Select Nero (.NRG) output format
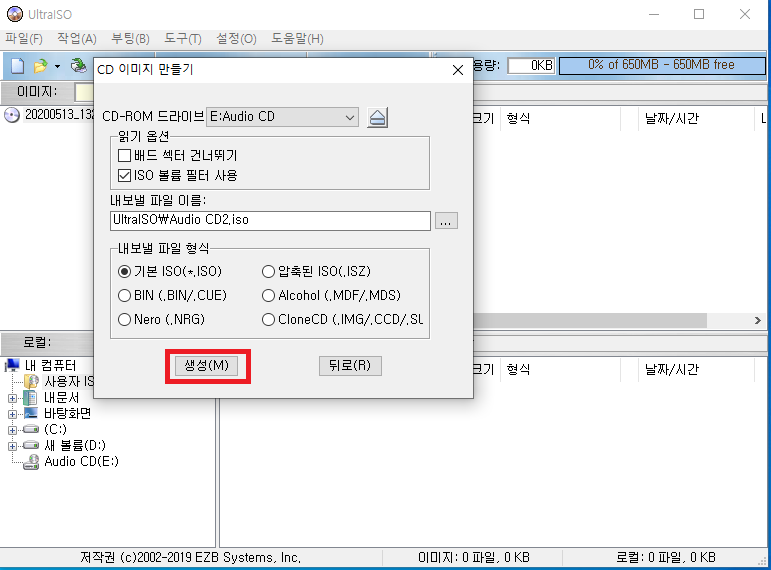Viewport: 771px width, 570px height. [x=124, y=320]
